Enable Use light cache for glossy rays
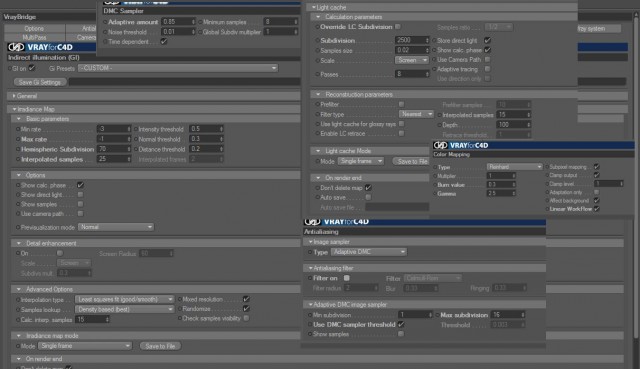The image size is (640, 369). coord(402,124)
